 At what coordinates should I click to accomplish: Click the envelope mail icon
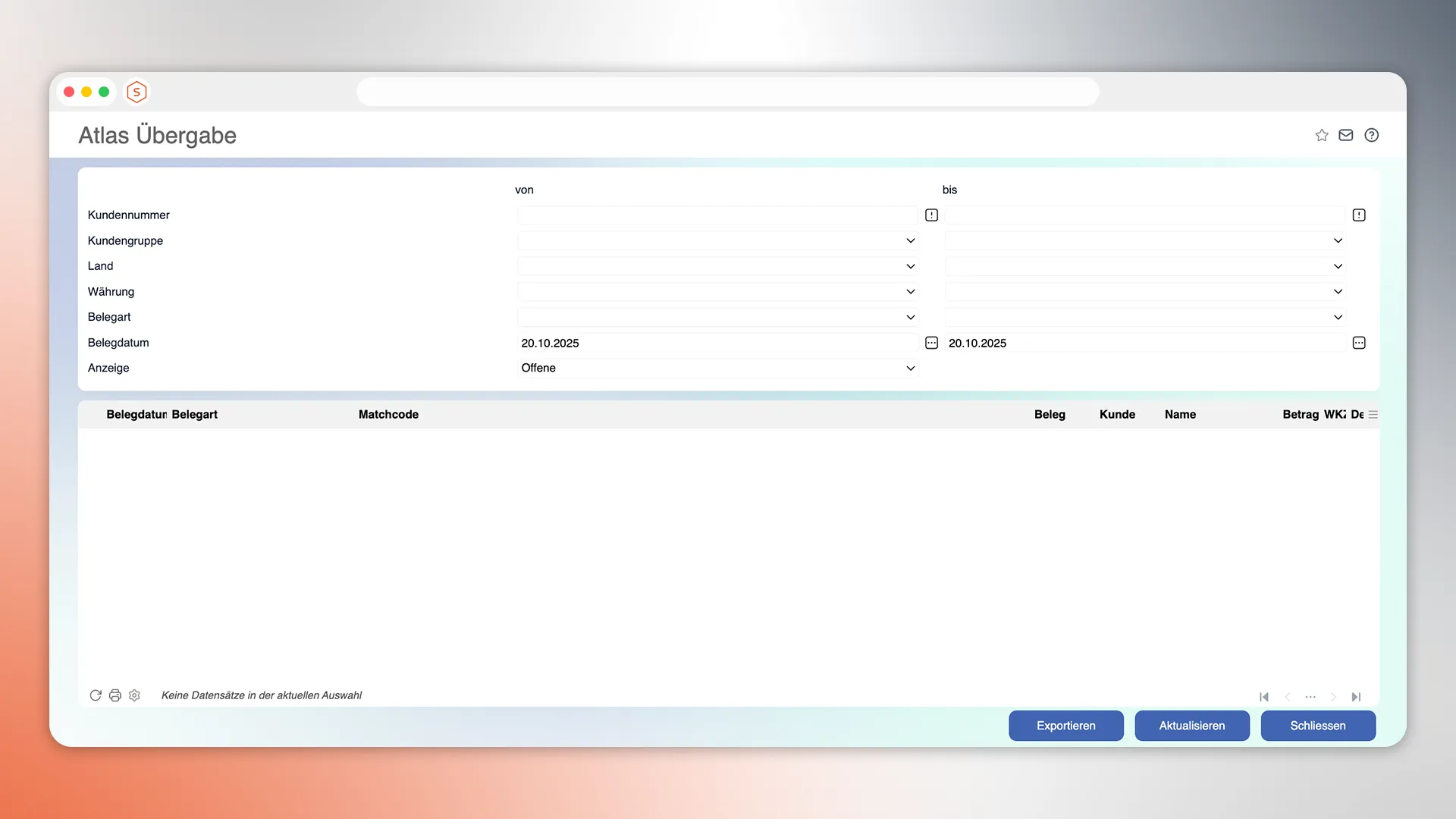pyautogui.click(x=1346, y=135)
